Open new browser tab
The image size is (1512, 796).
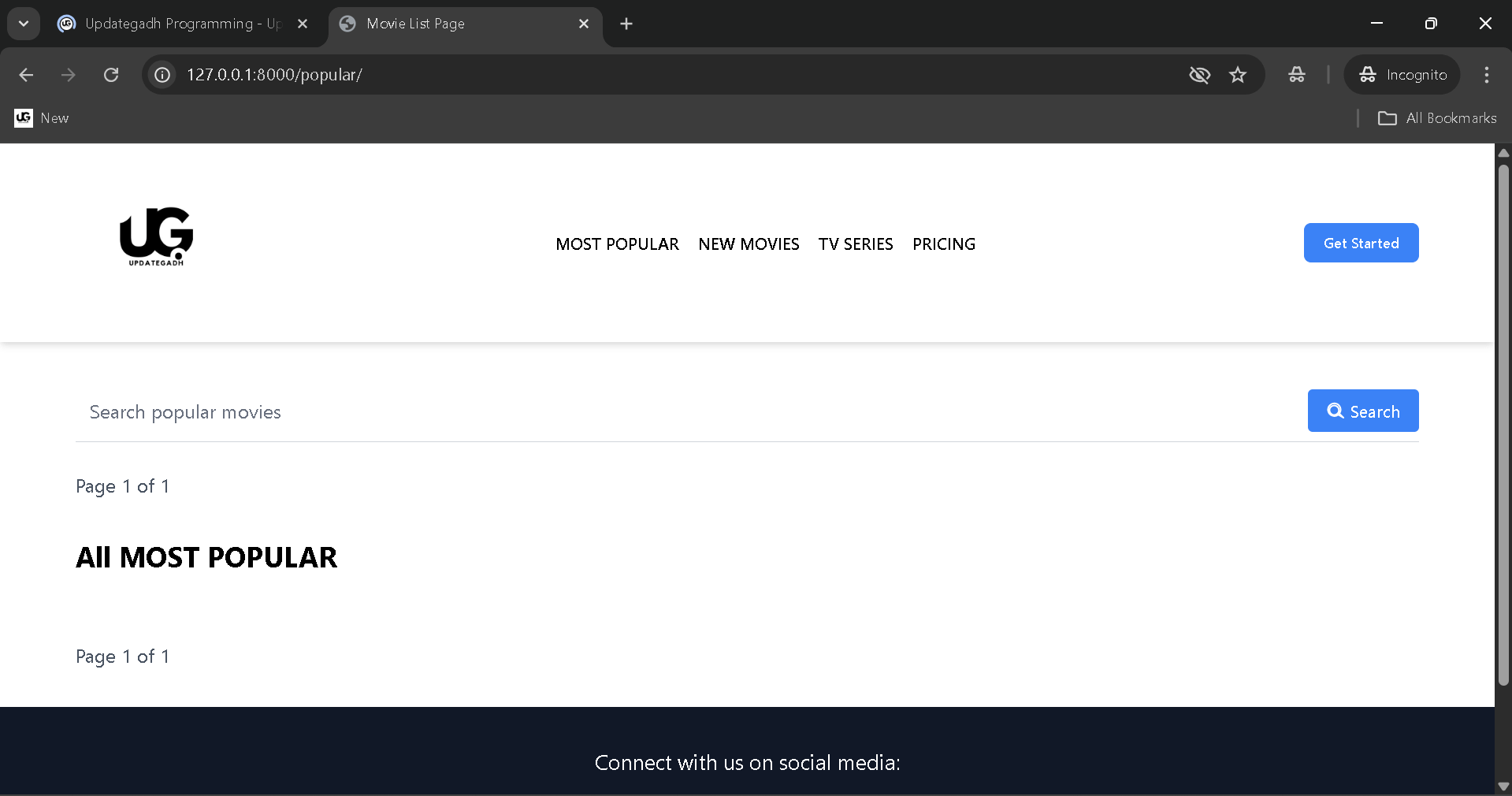626,24
